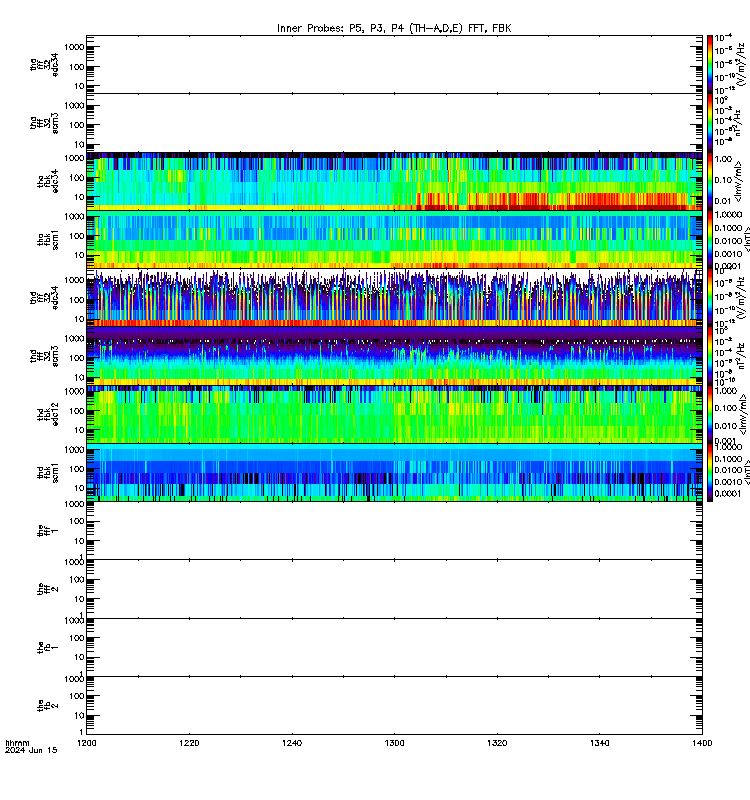Click inside the empty 'the fff 1' panel
750x800 pixels.
coord(394,531)
